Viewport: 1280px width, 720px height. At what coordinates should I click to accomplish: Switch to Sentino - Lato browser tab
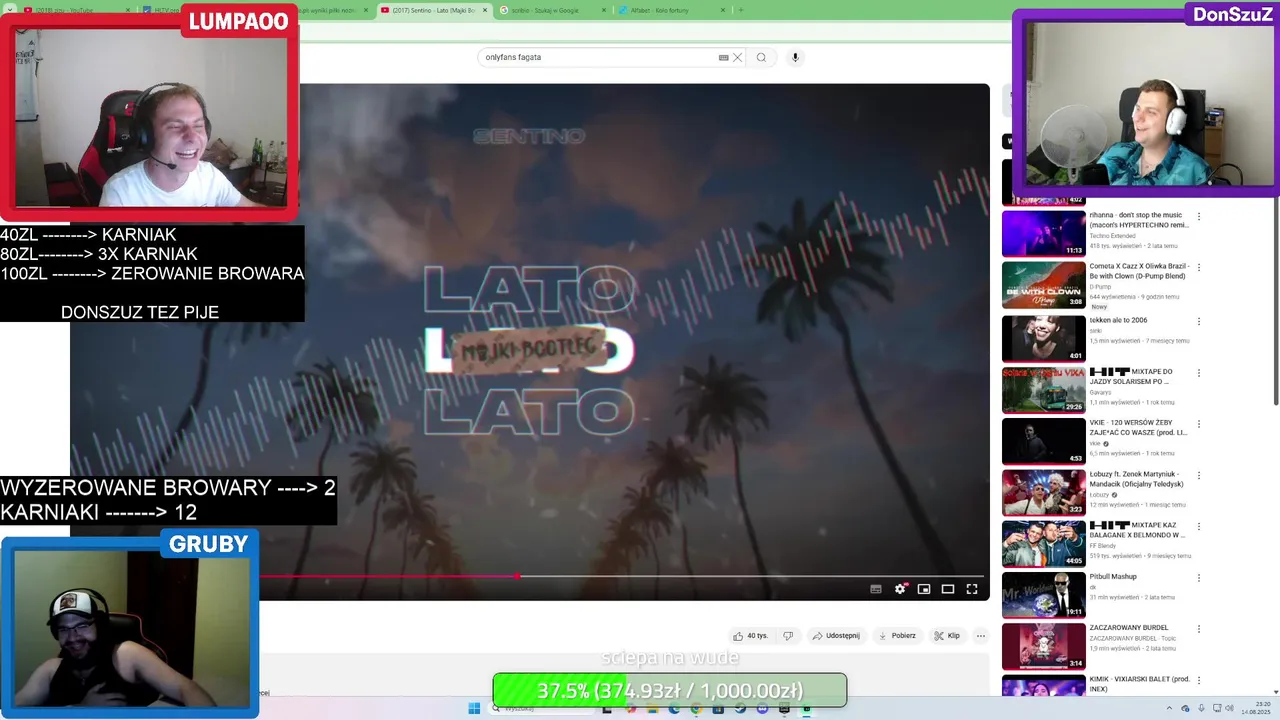pyautogui.click(x=432, y=10)
